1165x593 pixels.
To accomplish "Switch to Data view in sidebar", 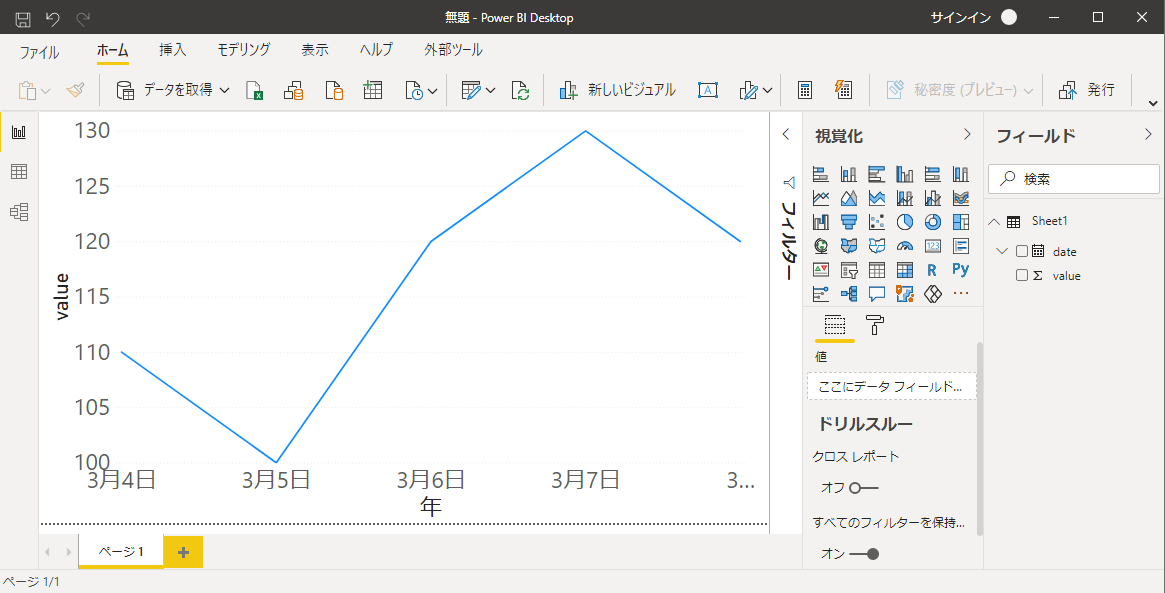I will tap(19, 172).
